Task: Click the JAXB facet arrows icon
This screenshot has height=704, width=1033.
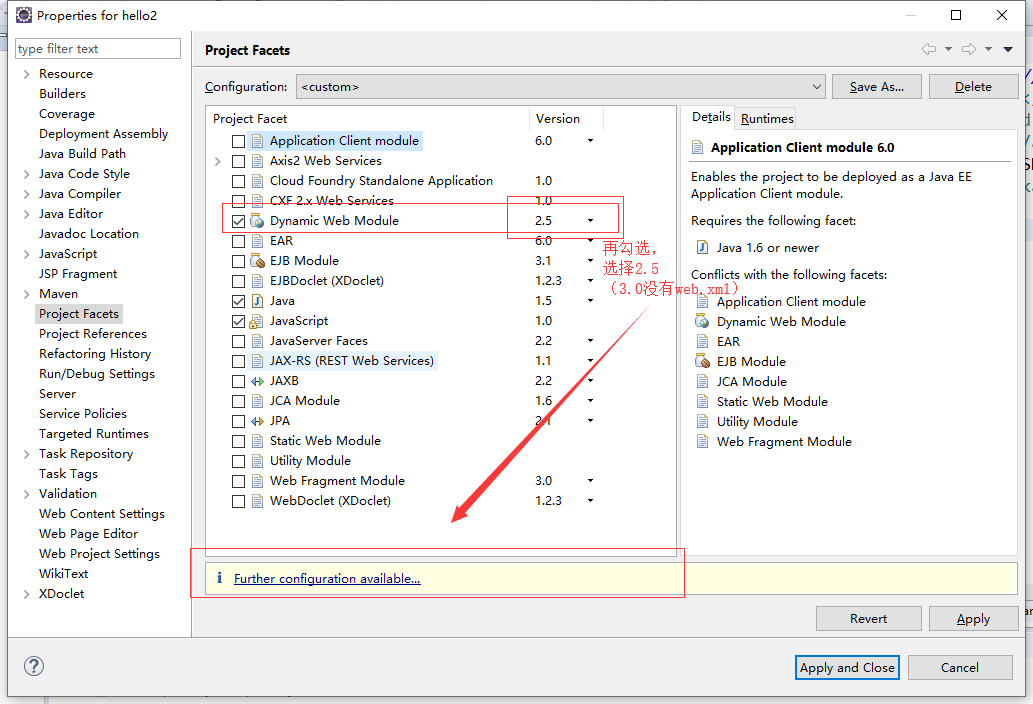Action: [x=257, y=381]
